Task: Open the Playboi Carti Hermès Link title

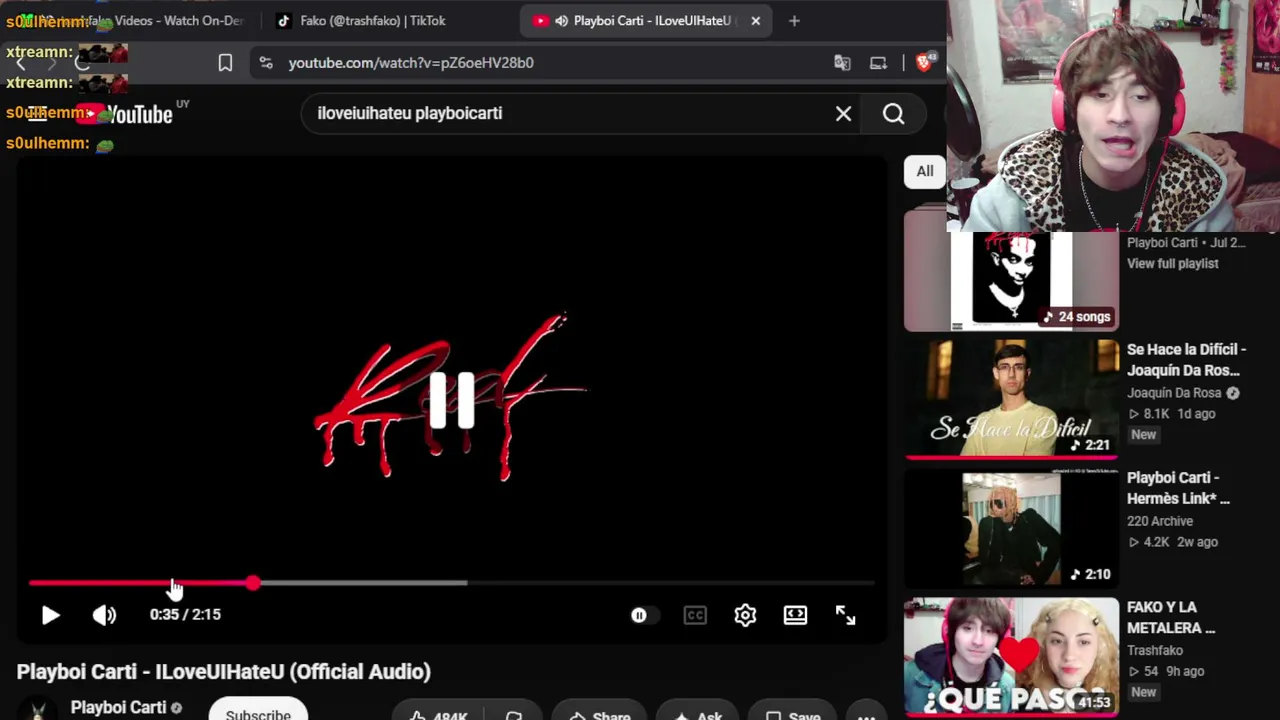Action: tap(1178, 488)
